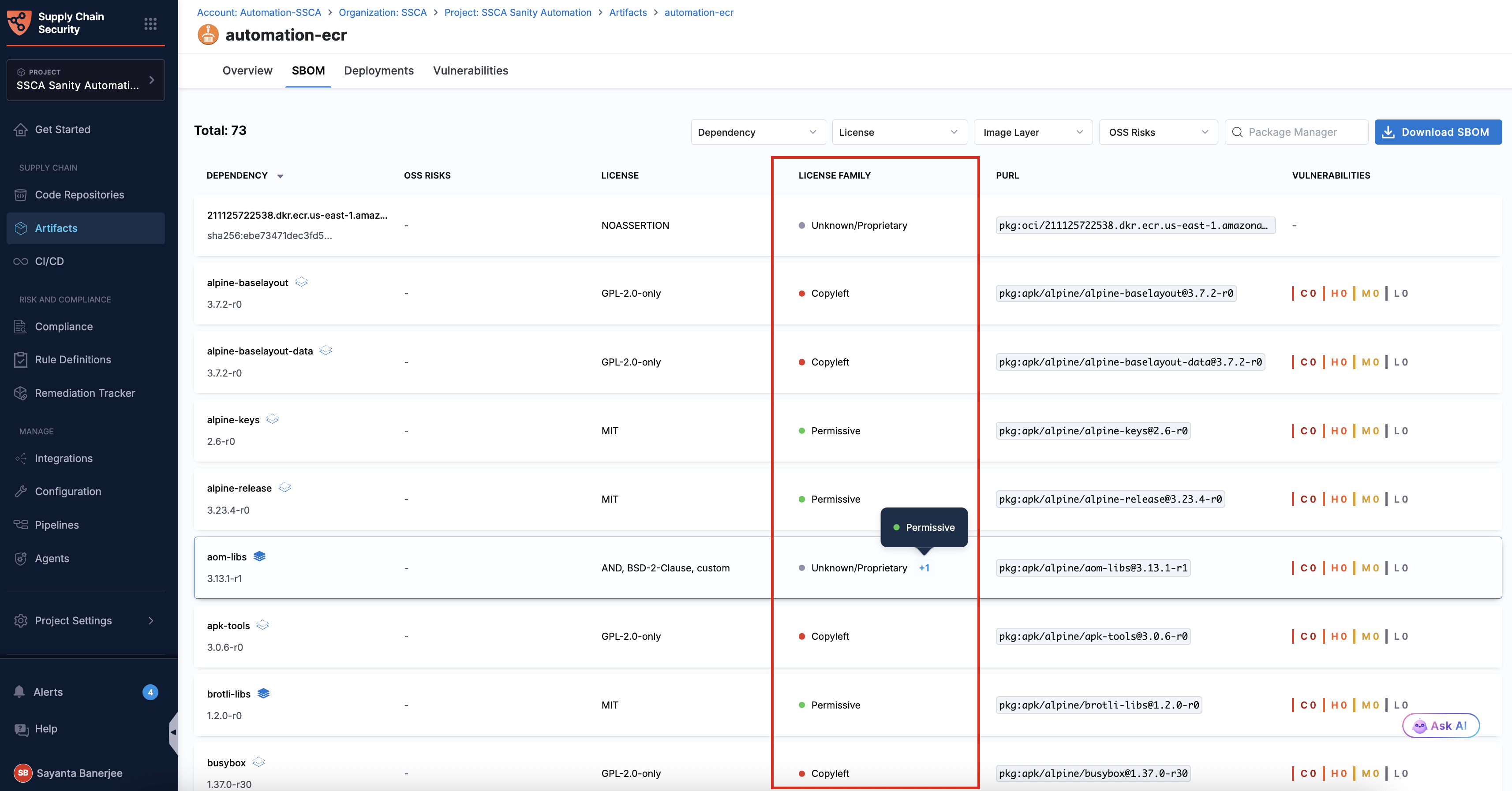Go to Rule Definitions page
This screenshot has height=791, width=1512.
[86, 360]
